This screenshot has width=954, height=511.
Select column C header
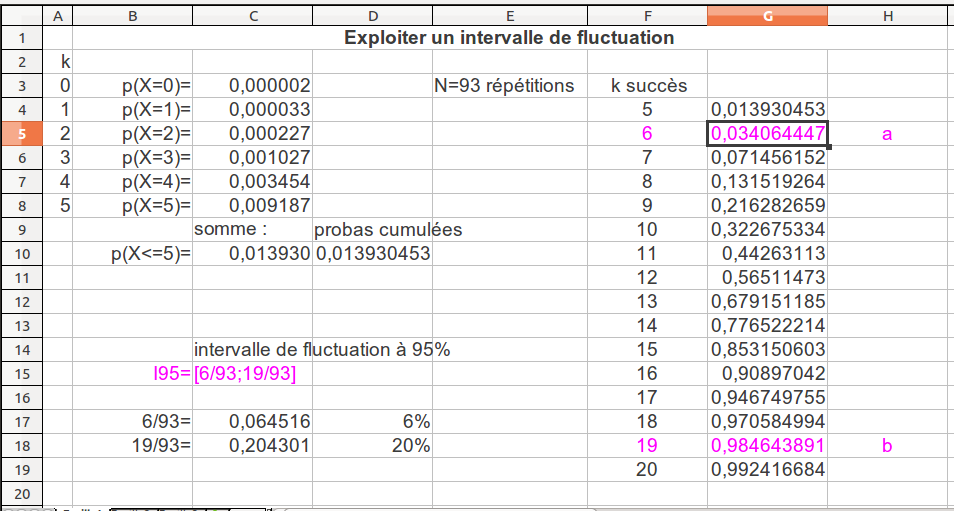[x=252, y=16]
